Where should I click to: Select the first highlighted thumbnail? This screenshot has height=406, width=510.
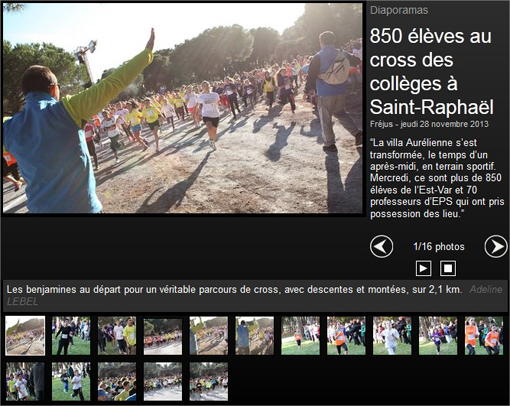(25, 336)
